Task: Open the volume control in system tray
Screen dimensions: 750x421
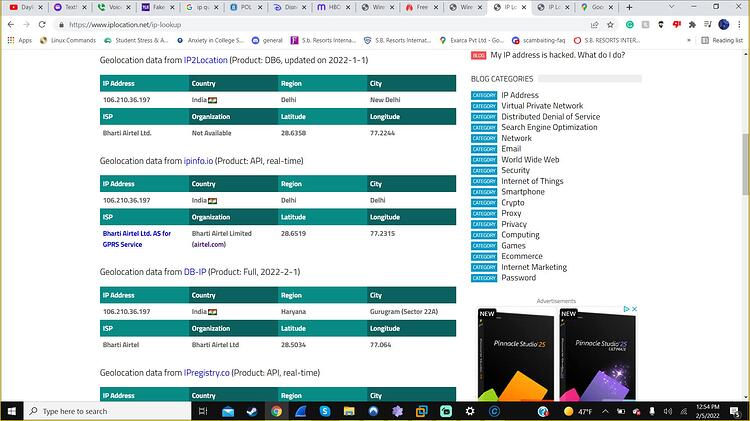Action: (668, 411)
